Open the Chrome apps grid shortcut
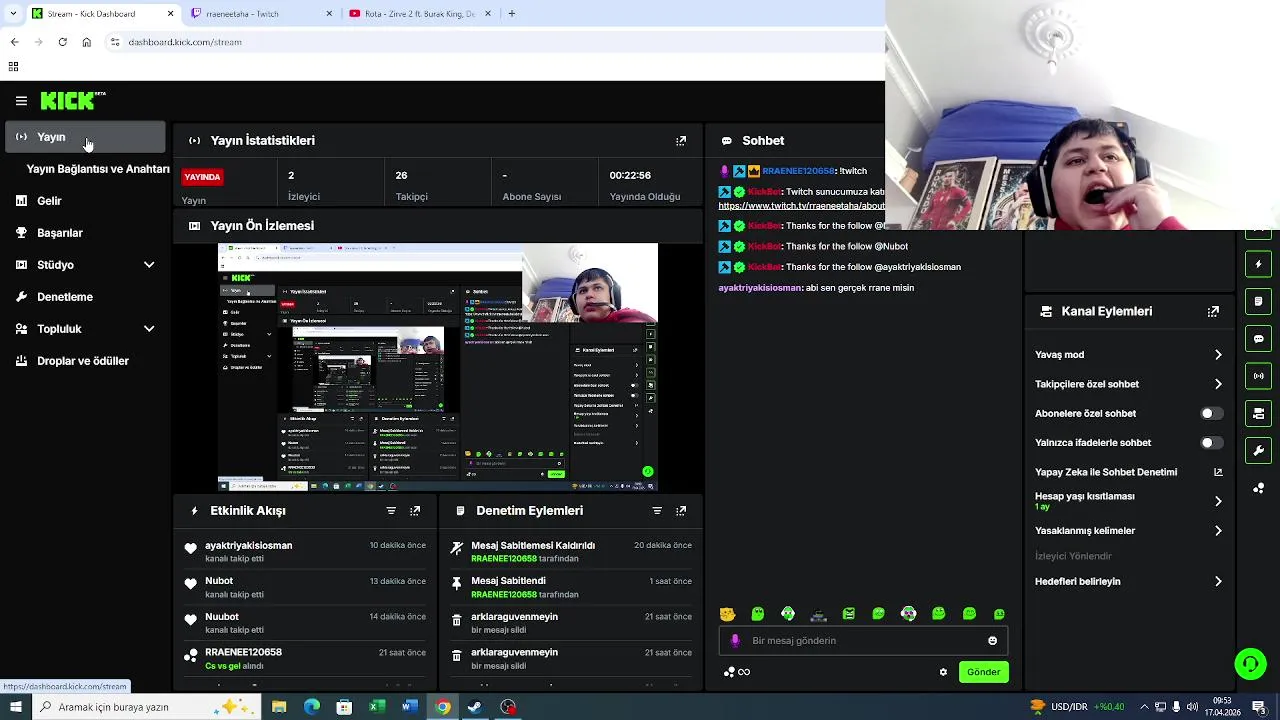The image size is (1280, 720). tap(13, 67)
